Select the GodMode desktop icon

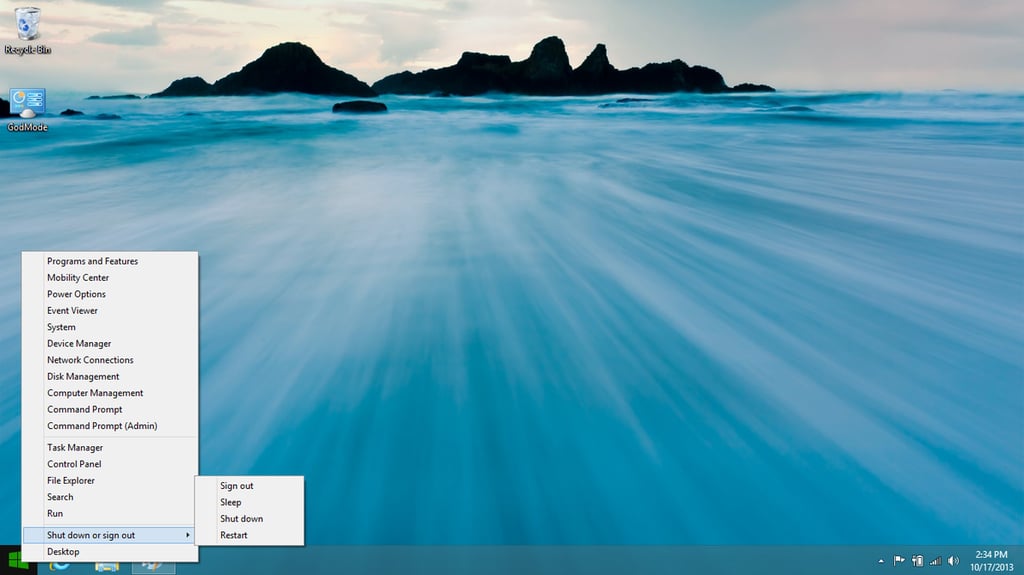pyautogui.click(x=27, y=109)
